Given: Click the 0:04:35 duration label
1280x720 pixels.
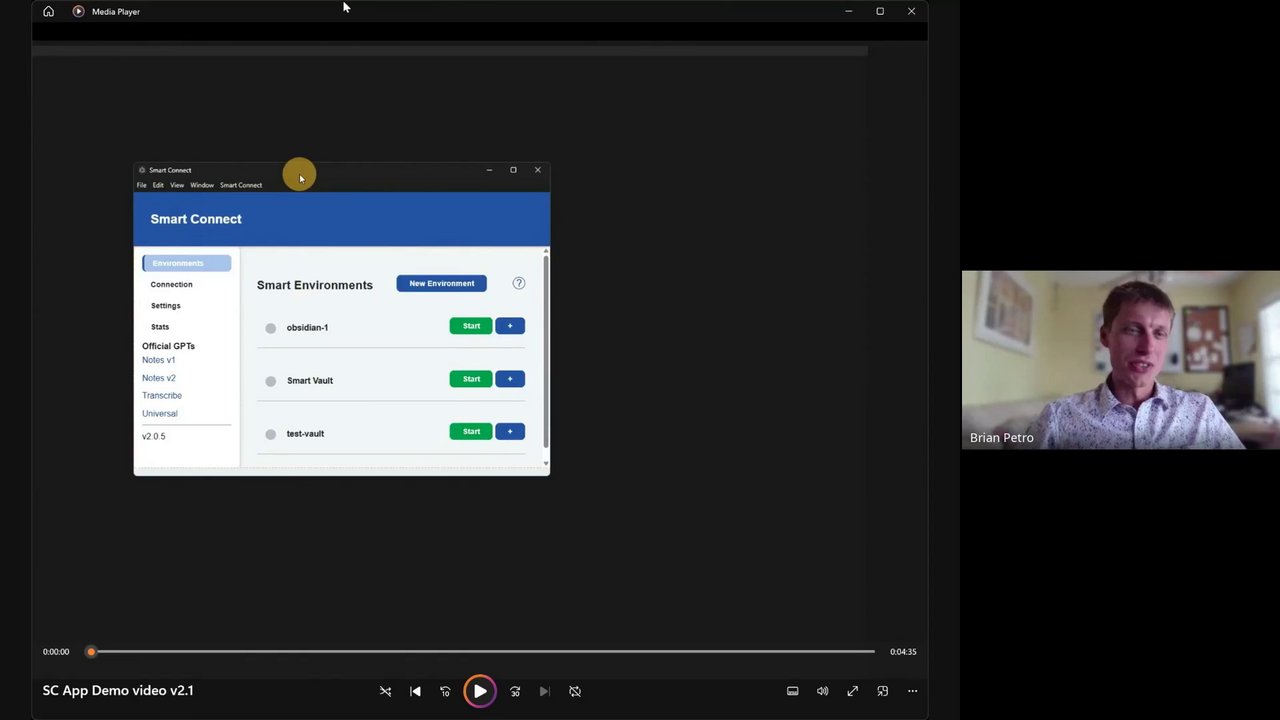Looking at the screenshot, I should (903, 652).
